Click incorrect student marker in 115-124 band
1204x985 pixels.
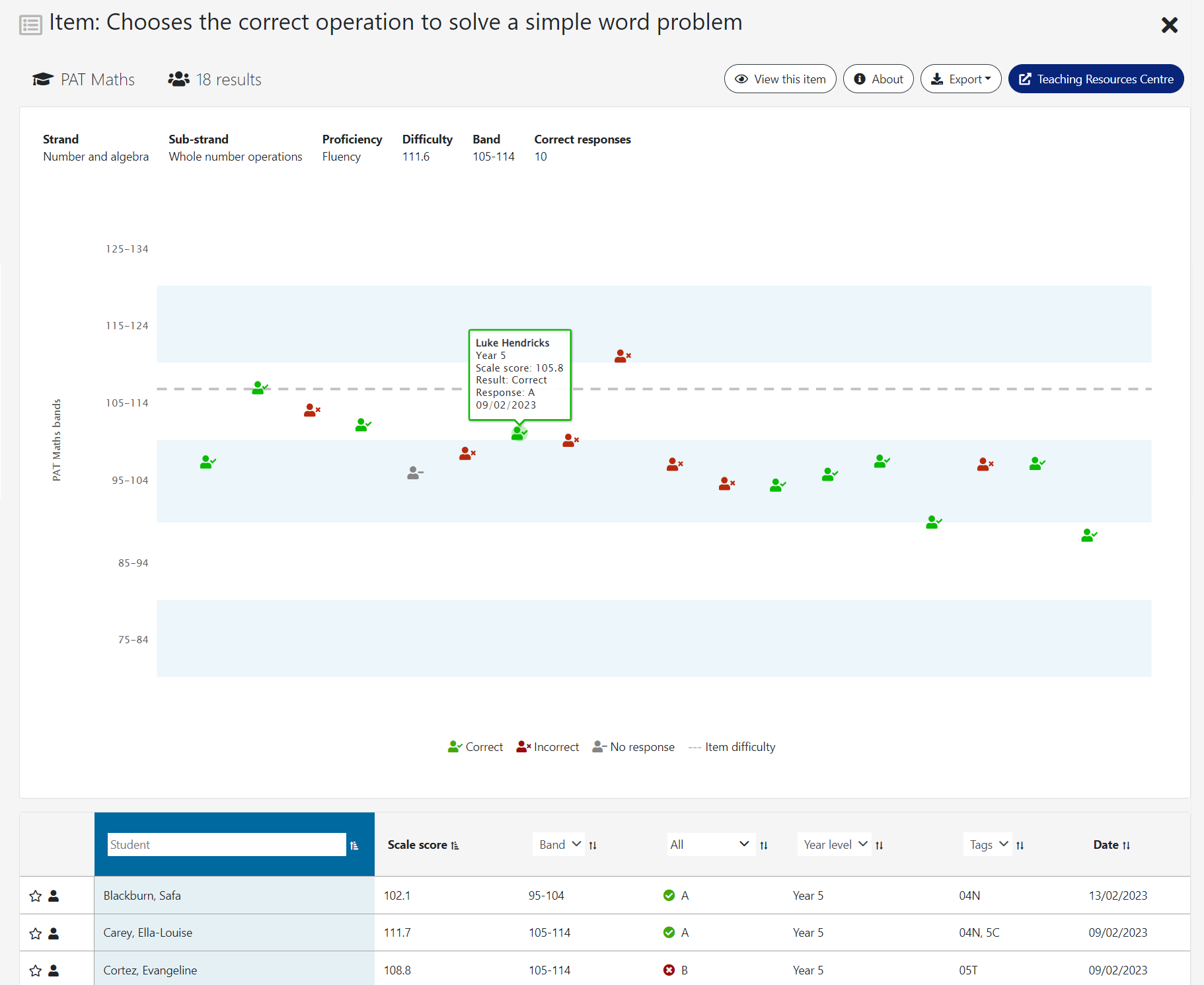click(622, 356)
